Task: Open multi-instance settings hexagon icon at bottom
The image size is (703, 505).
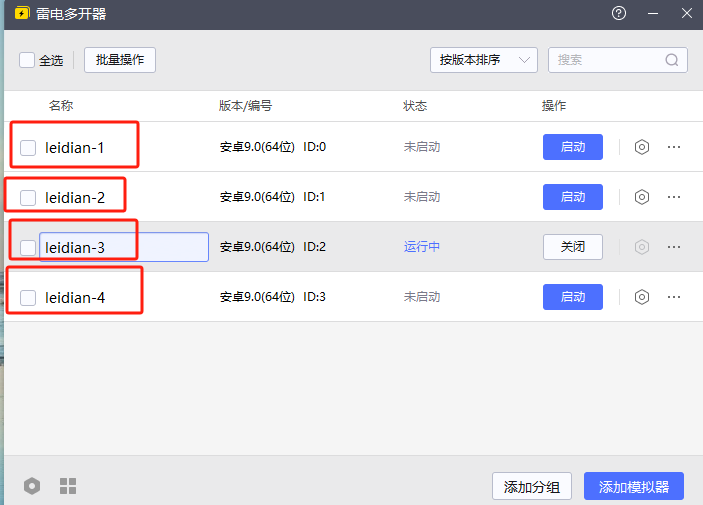Action: [32, 486]
